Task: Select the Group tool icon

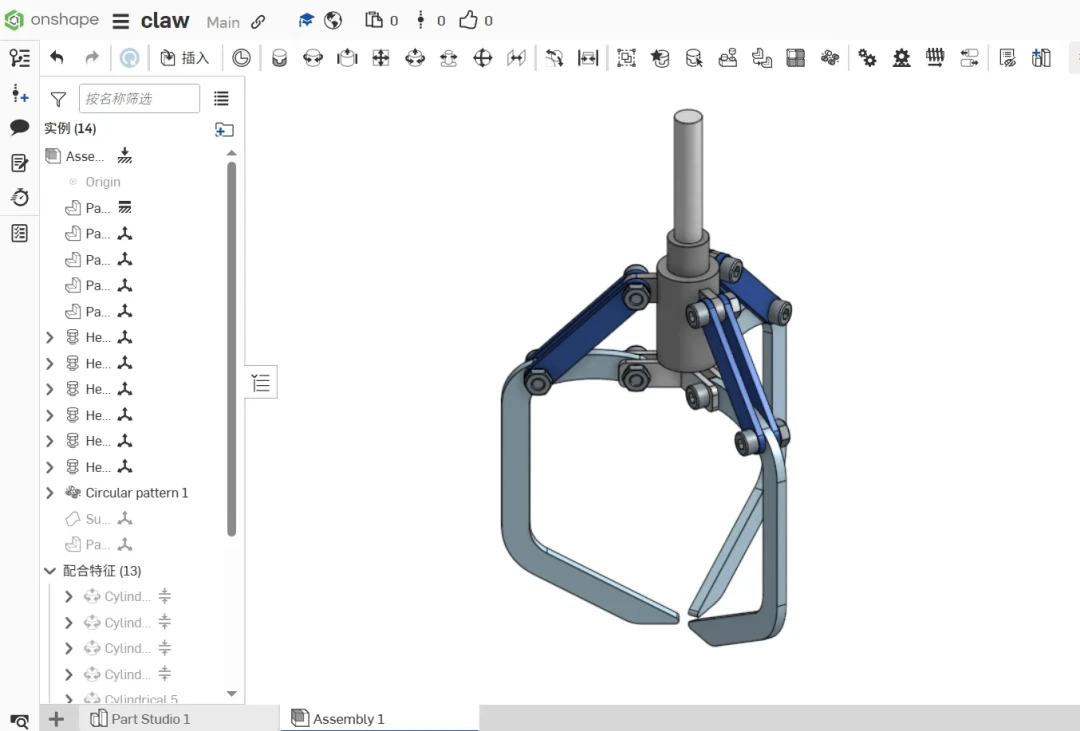Action: (x=626, y=58)
